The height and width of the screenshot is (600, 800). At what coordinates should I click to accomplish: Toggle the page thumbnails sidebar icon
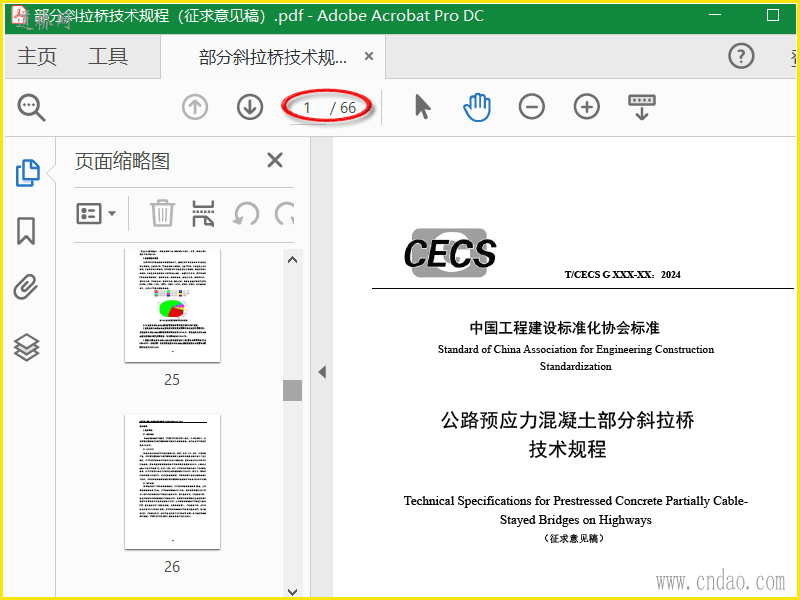[28, 173]
